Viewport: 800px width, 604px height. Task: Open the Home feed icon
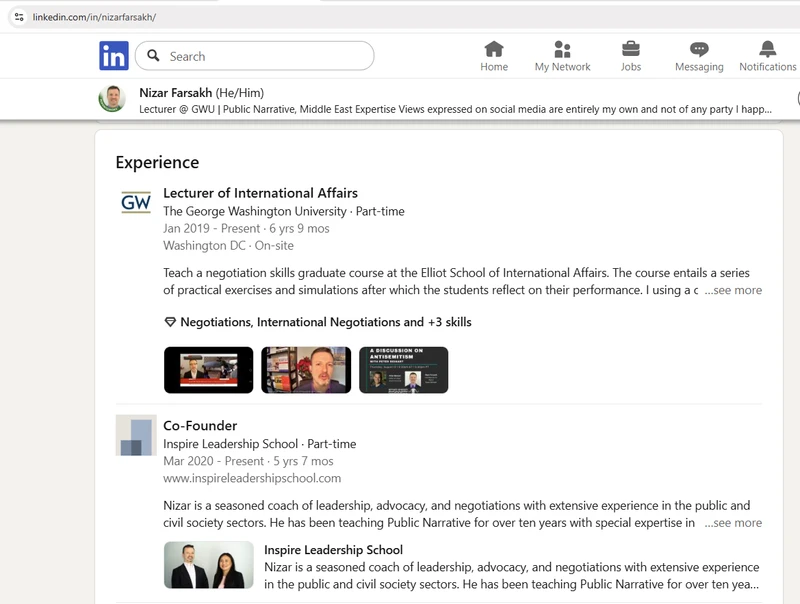(x=494, y=50)
